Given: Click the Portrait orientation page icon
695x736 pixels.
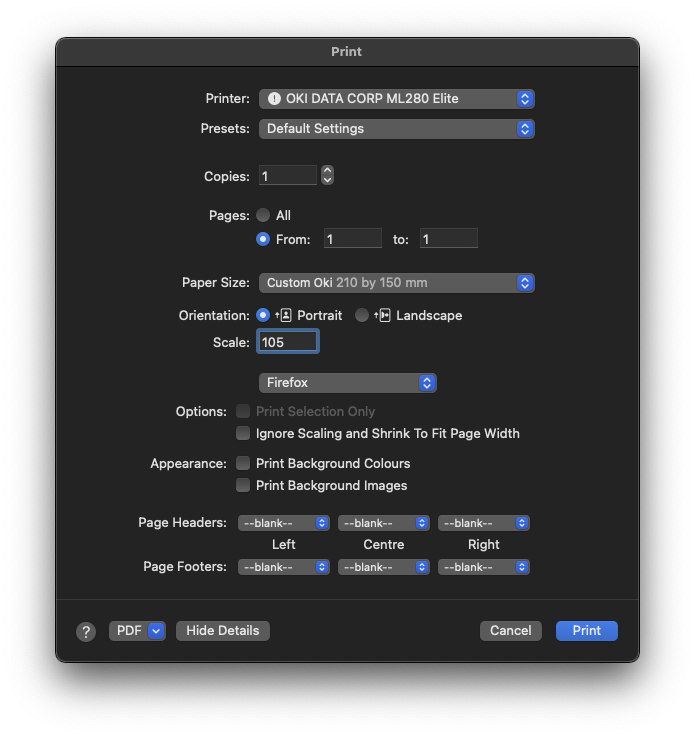Looking at the screenshot, I should coord(284,315).
